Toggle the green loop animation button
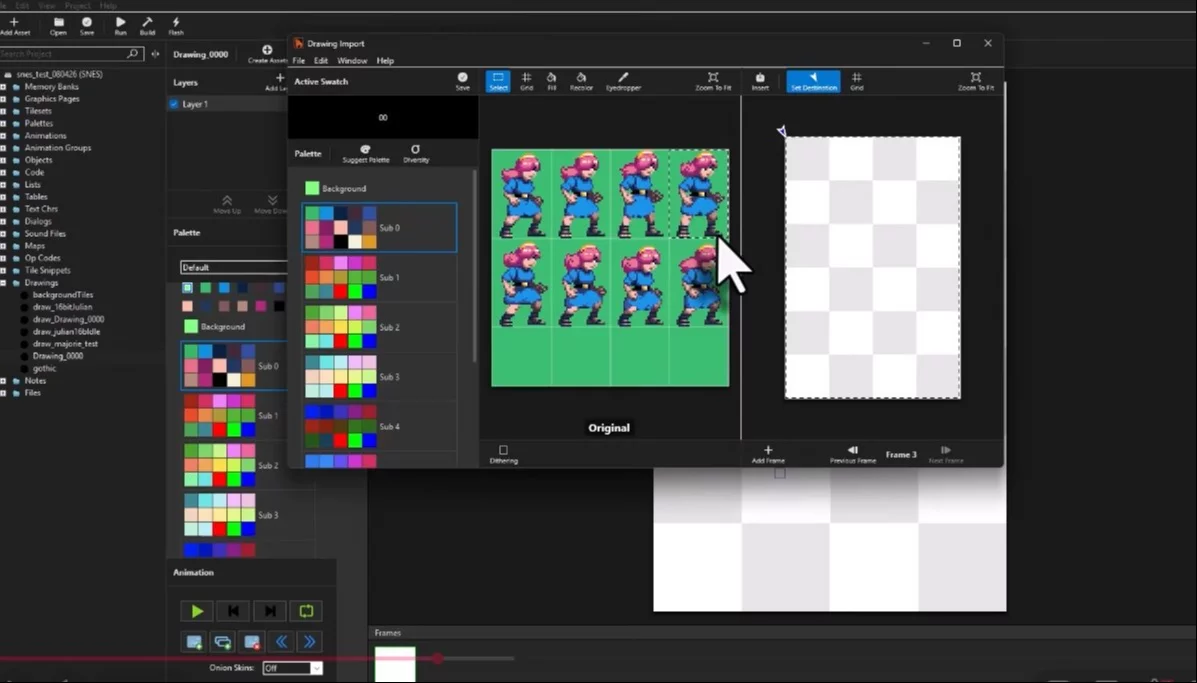This screenshot has width=1197, height=683. [x=306, y=611]
